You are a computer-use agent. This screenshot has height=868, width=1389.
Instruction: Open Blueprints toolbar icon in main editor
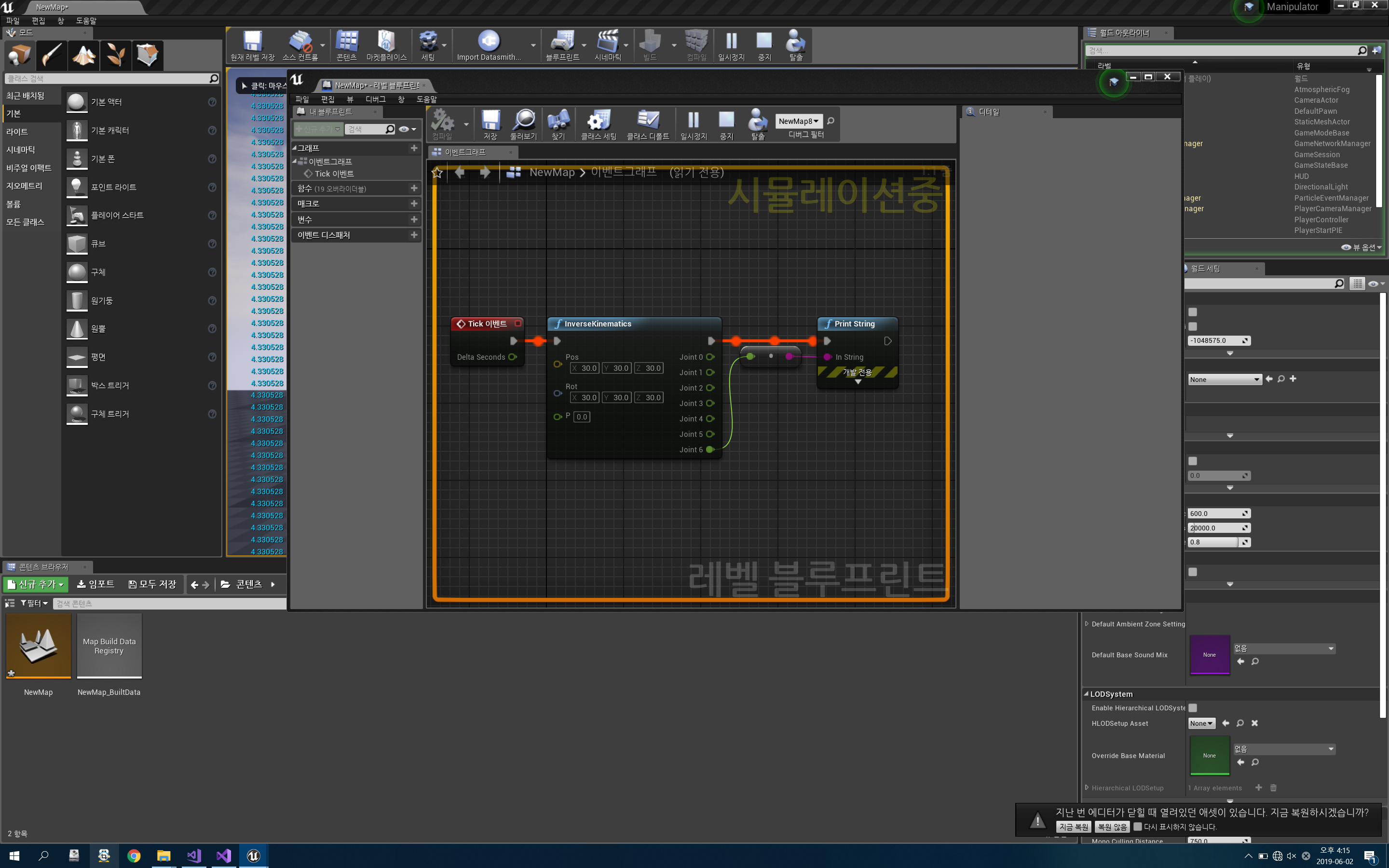(x=562, y=41)
